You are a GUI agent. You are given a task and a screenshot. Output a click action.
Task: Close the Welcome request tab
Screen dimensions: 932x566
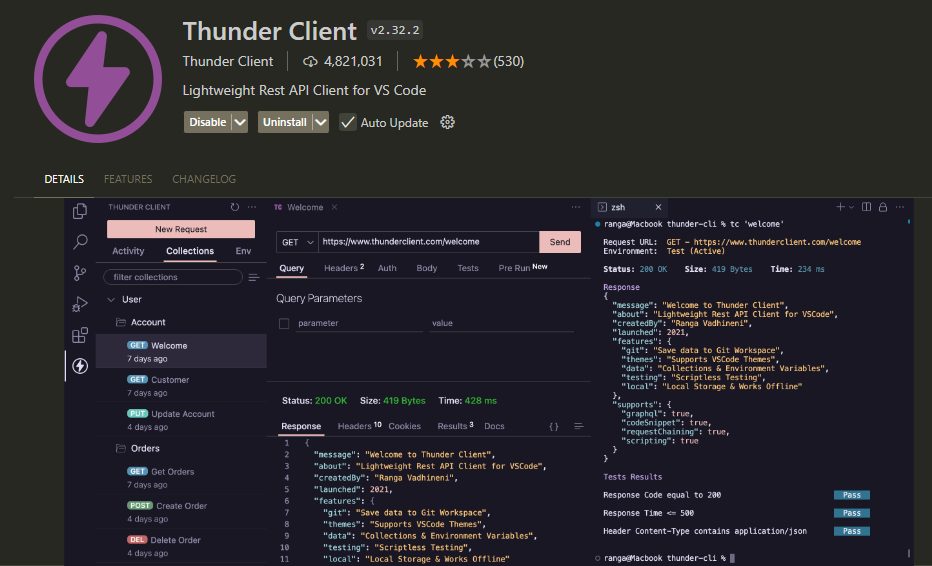(x=335, y=207)
